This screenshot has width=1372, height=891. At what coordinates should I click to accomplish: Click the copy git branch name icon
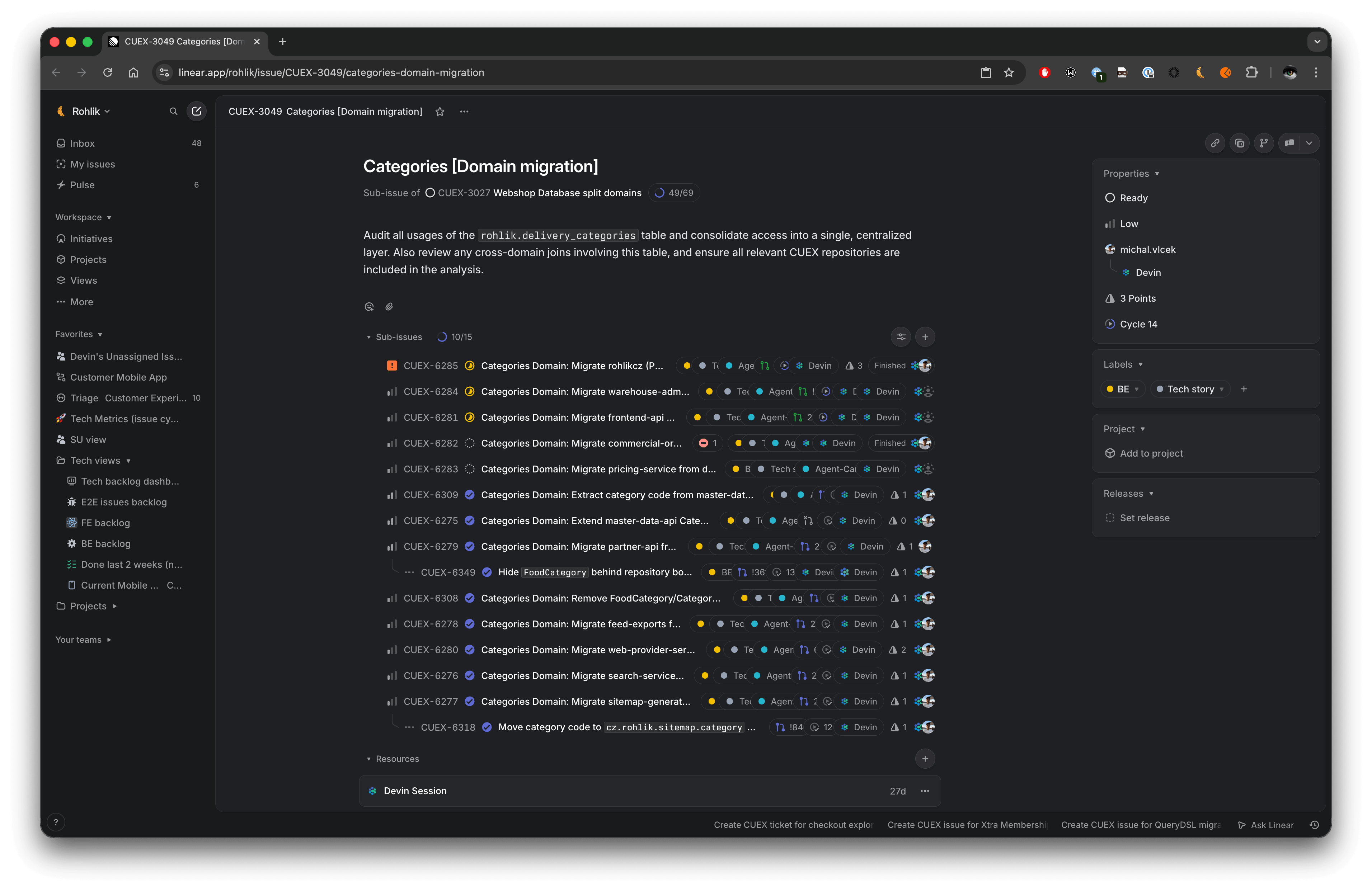click(x=1263, y=143)
